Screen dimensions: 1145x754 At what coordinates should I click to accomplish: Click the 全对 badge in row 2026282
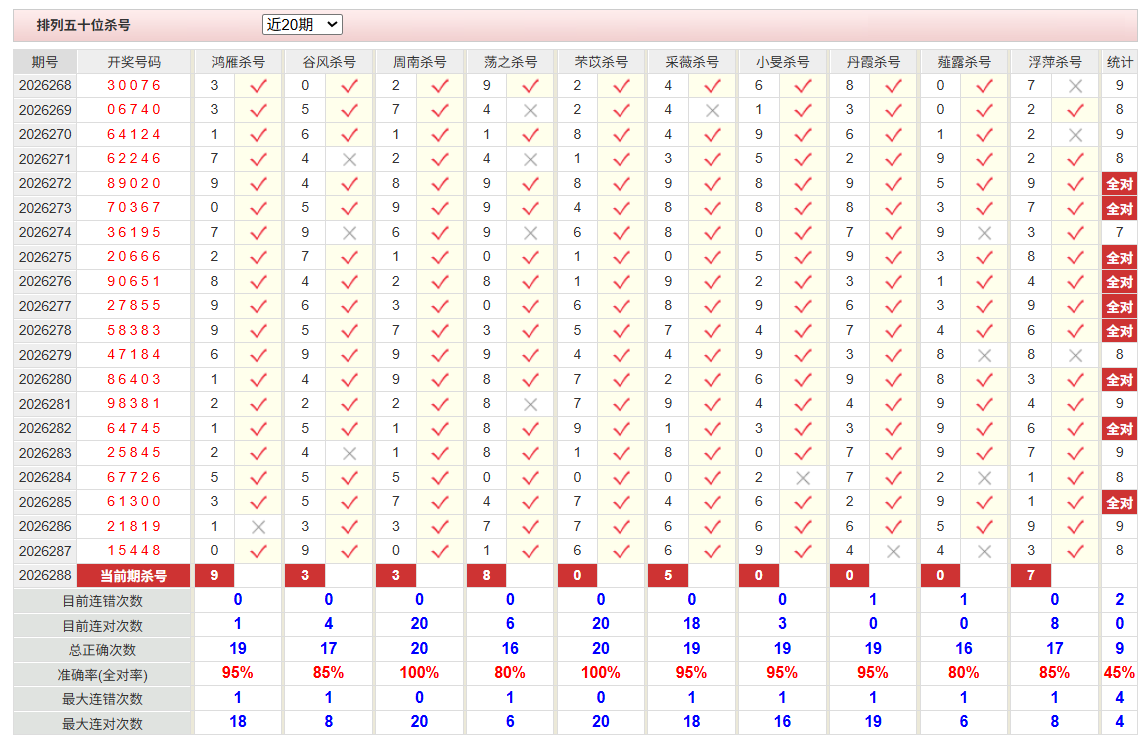pos(1119,429)
